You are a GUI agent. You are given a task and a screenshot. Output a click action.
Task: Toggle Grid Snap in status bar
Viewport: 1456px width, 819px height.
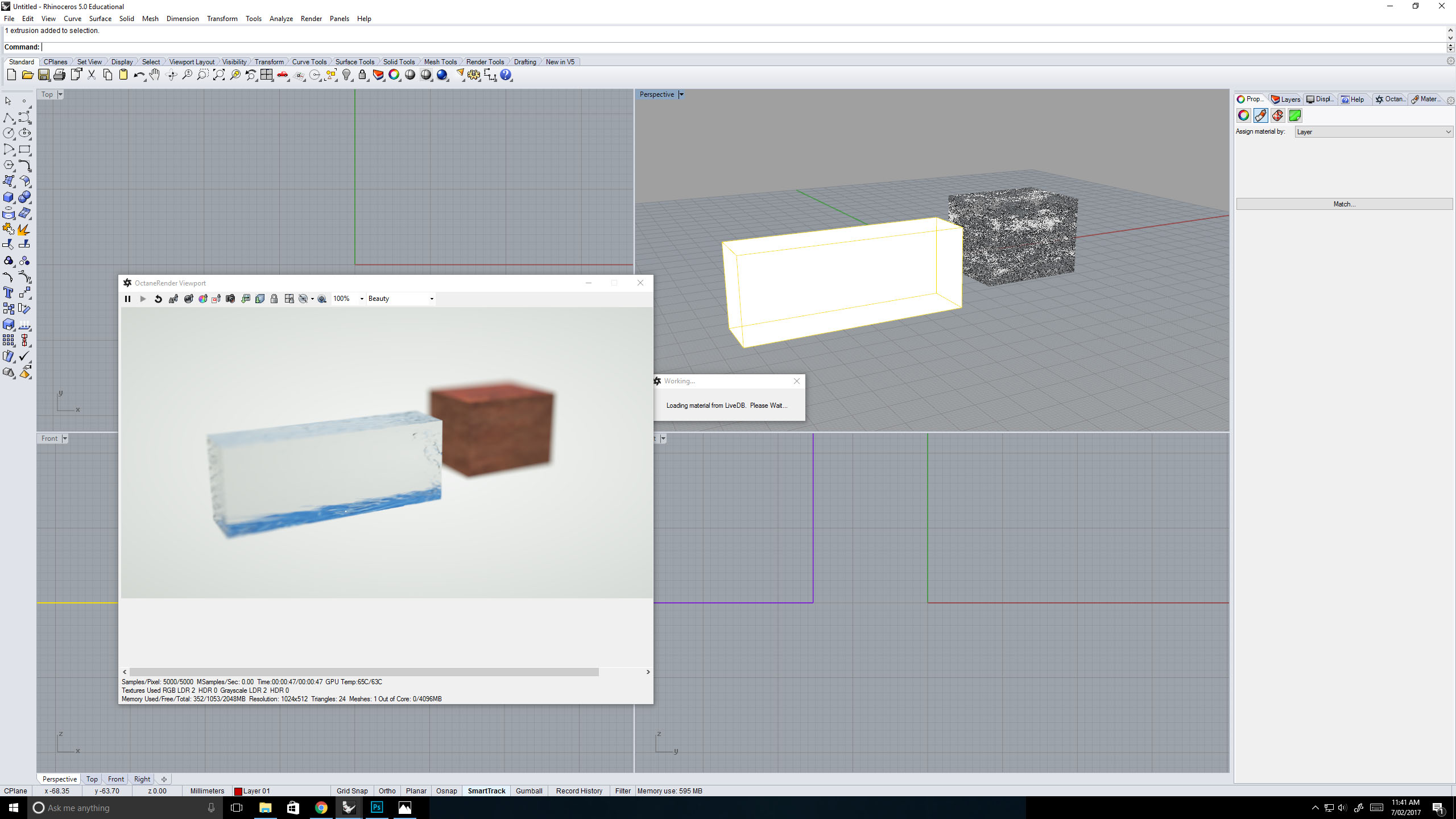tap(351, 791)
